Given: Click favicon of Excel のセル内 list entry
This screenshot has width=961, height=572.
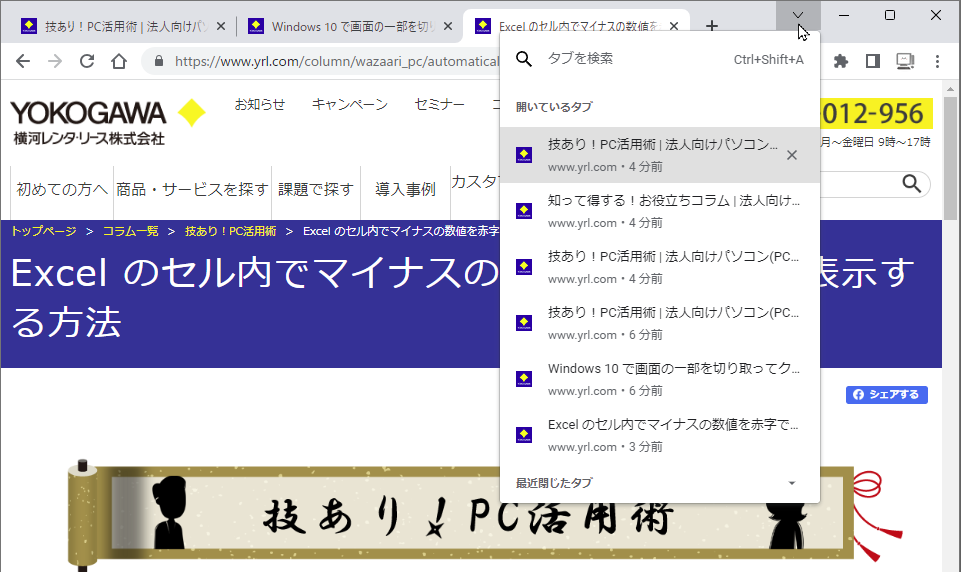Looking at the screenshot, I should [x=524, y=435].
